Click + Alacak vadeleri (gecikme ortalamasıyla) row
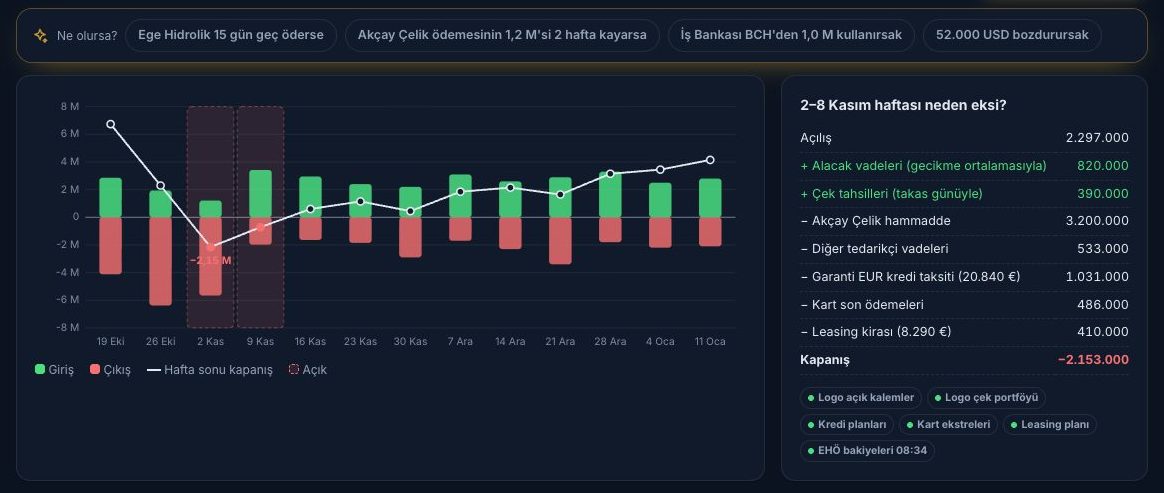Screen dimensions: 1164x493 coord(964,166)
